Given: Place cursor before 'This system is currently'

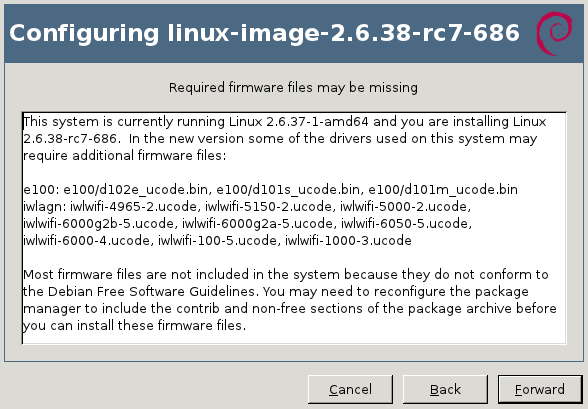Looking at the screenshot, I should click(24, 122).
